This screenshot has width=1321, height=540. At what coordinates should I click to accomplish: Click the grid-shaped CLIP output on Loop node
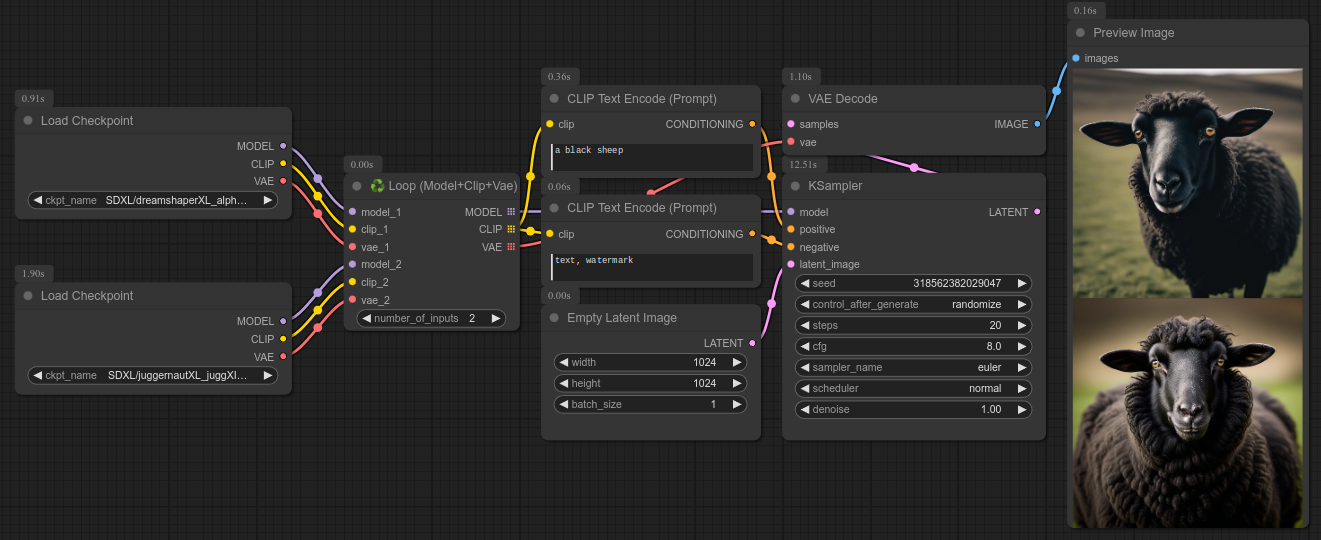click(511, 229)
